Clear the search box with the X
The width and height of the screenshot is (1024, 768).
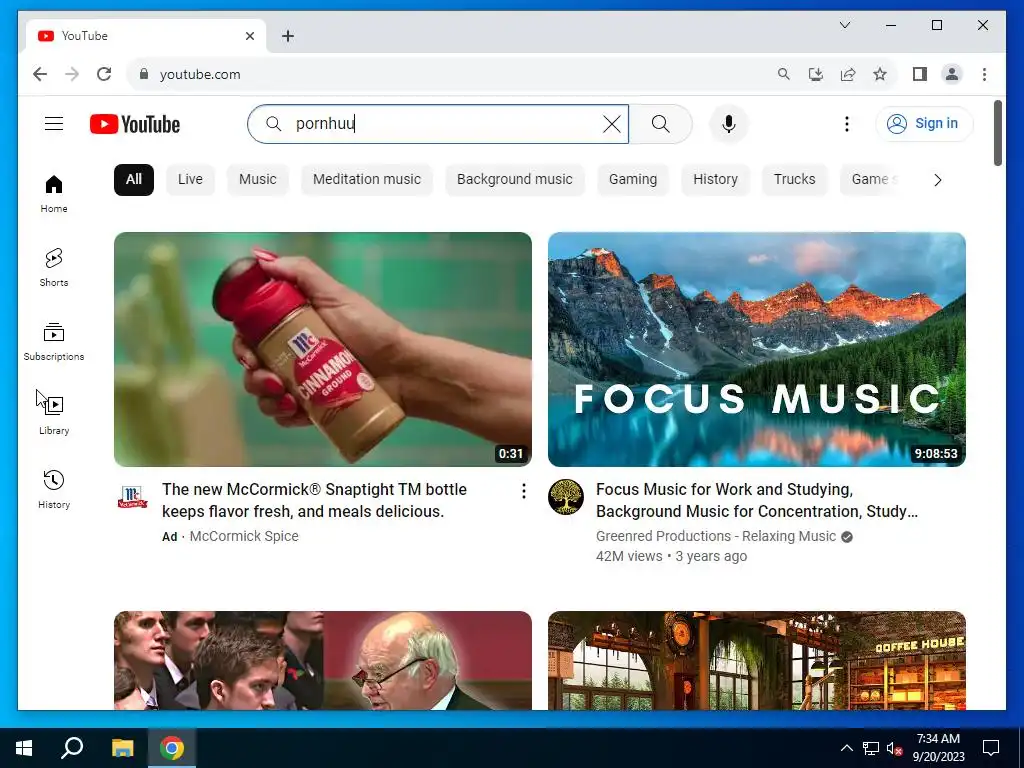pyautogui.click(x=612, y=123)
